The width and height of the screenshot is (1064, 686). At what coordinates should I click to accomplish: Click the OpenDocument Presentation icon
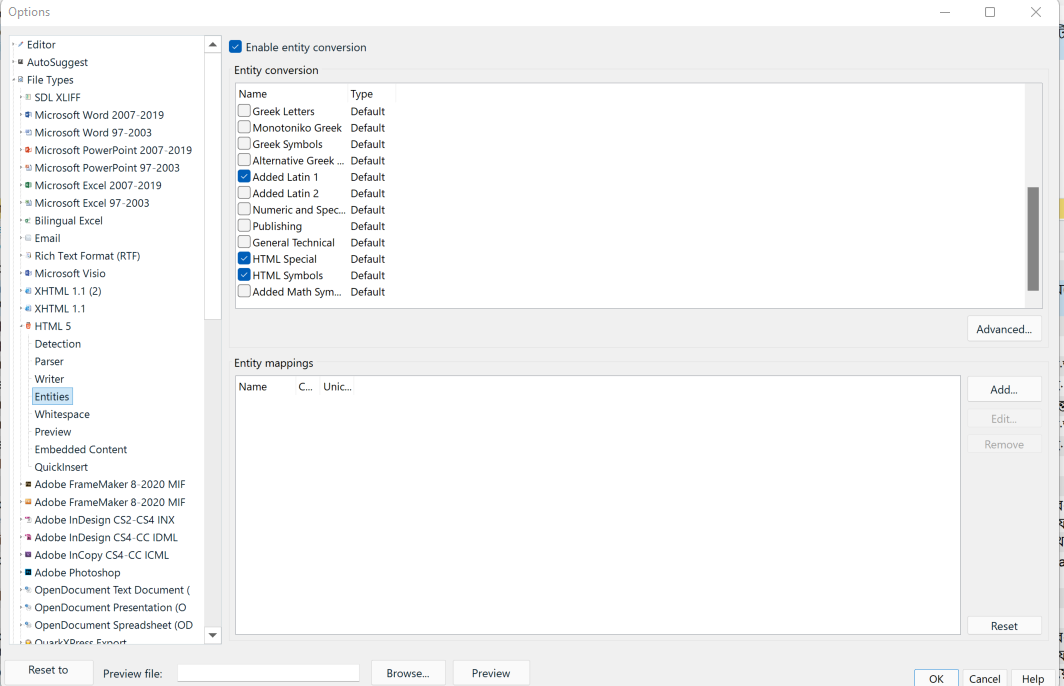(28, 607)
